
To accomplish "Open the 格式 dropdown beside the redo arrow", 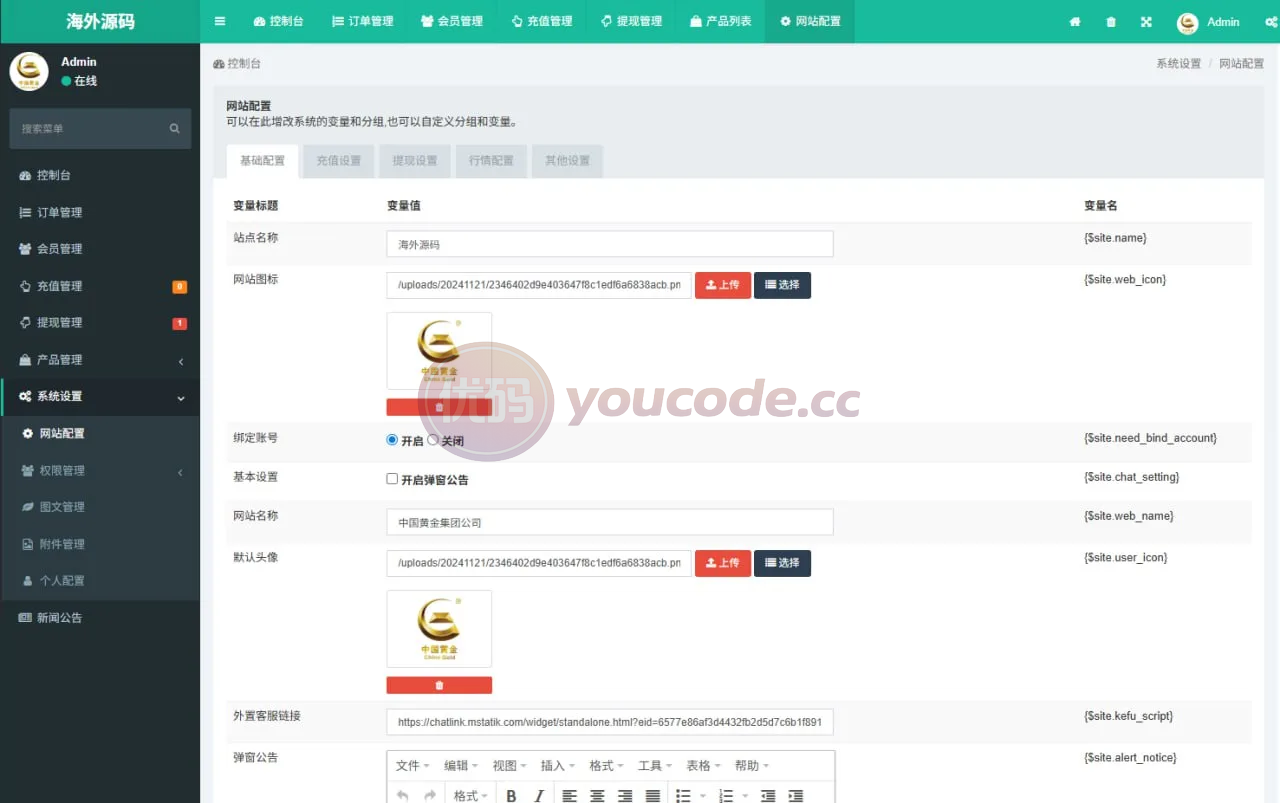I will pos(470,795).
